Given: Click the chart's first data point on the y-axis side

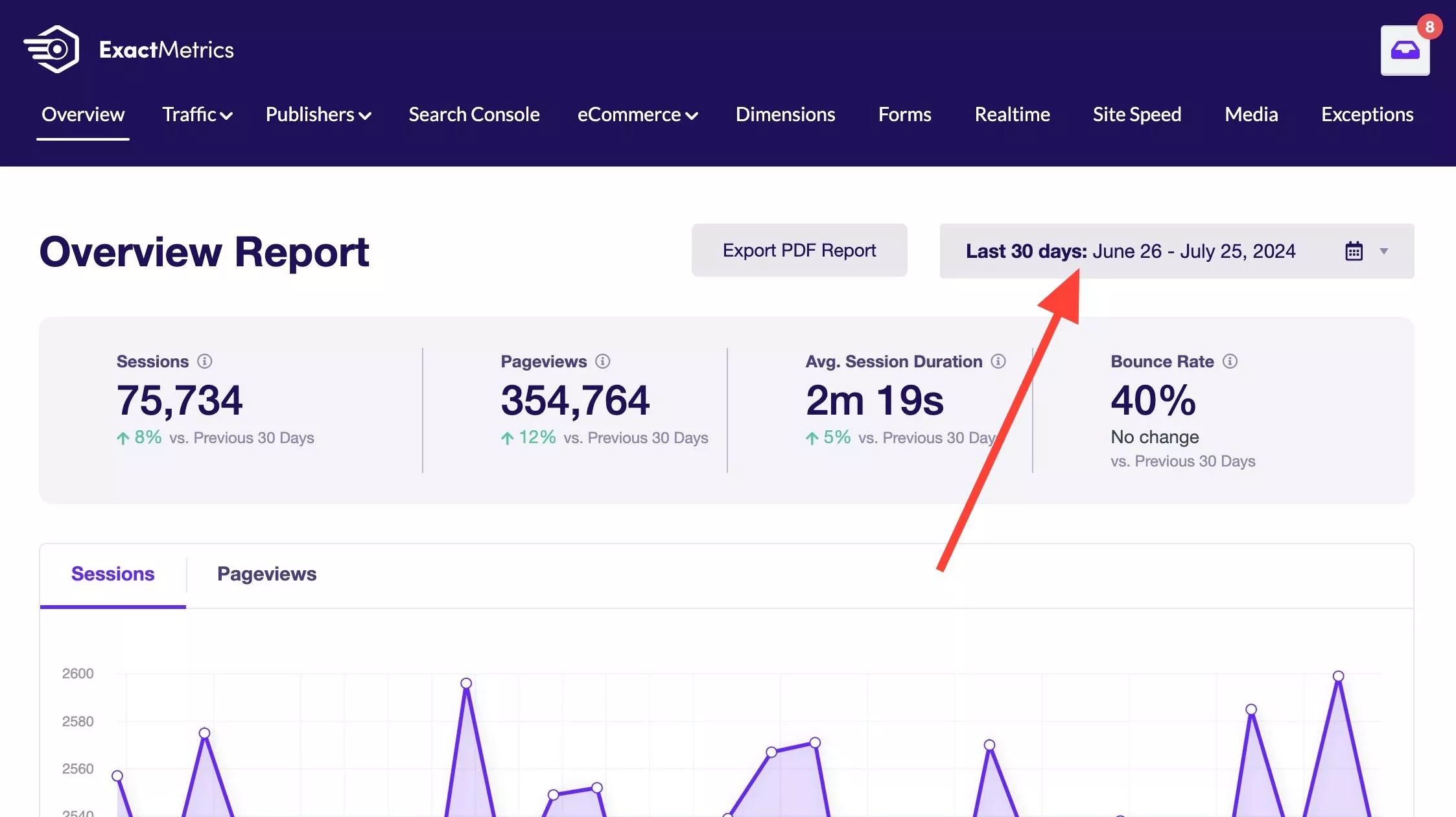Looking at the screenshot, I should click(x=117, y=776).
